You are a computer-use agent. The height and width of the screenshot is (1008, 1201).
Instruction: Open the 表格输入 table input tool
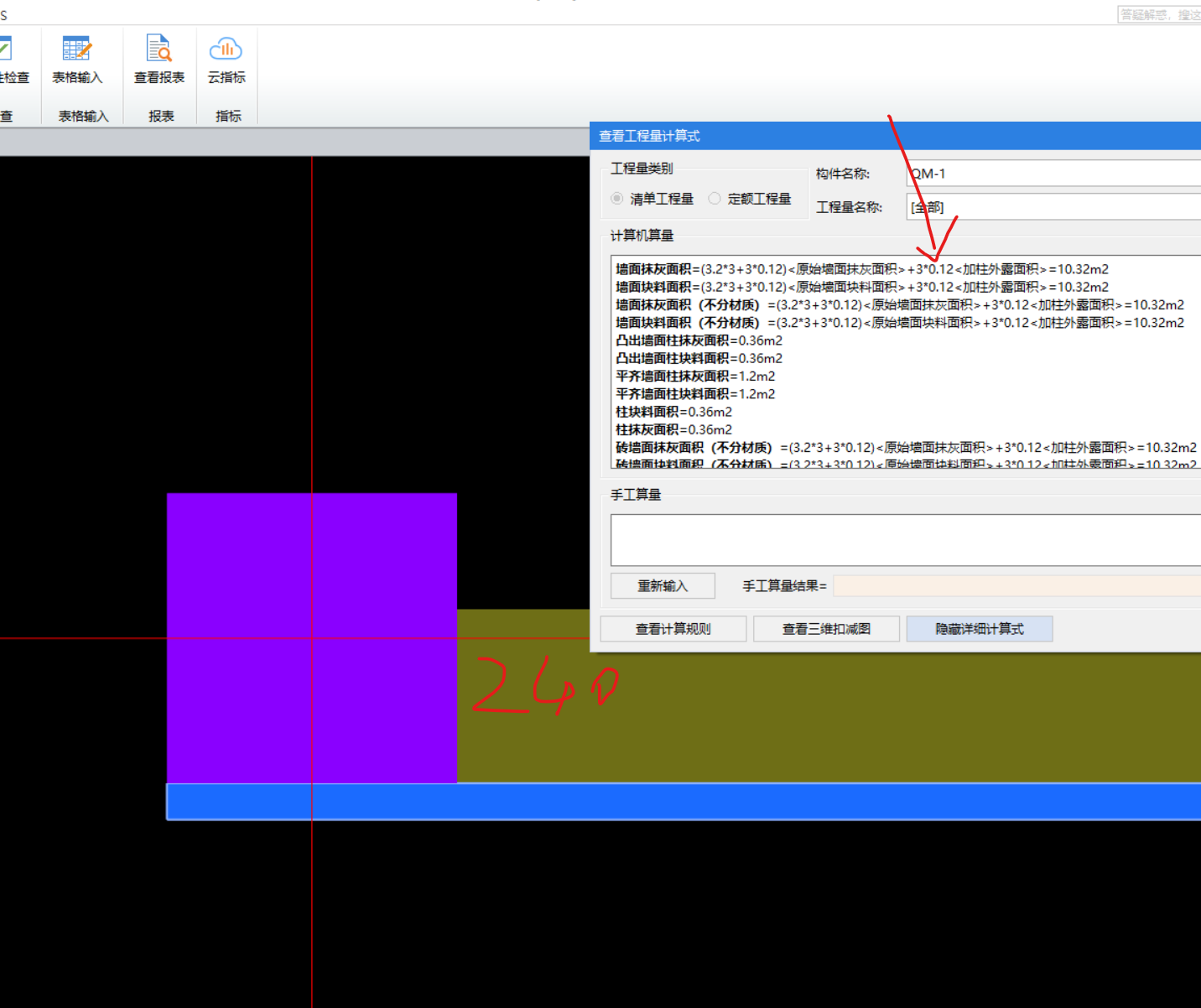[76, 60]
